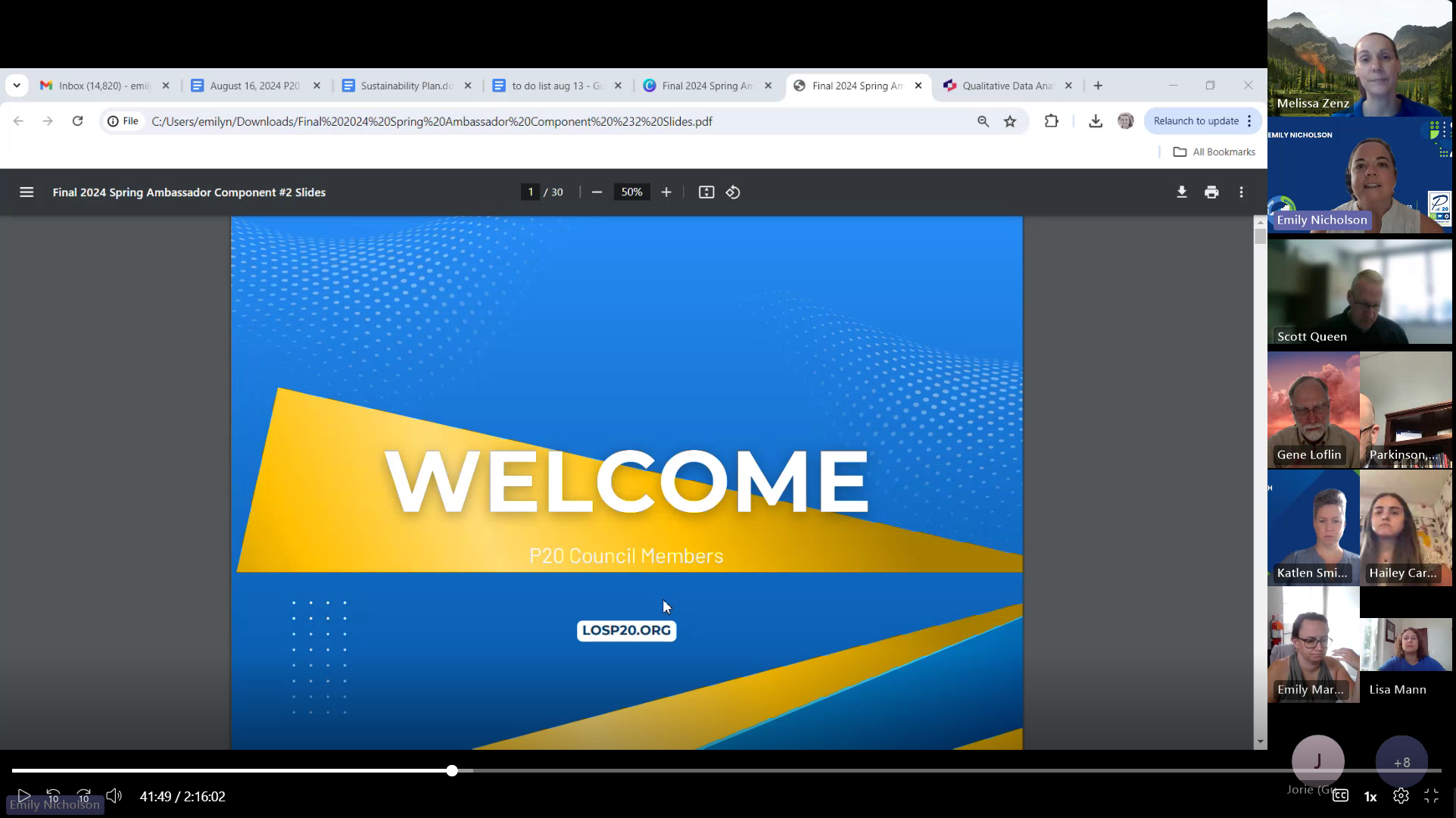The image size is (1456, 818).
Task: Switch to first Final 2024 Spring tab
Action: 706,86
